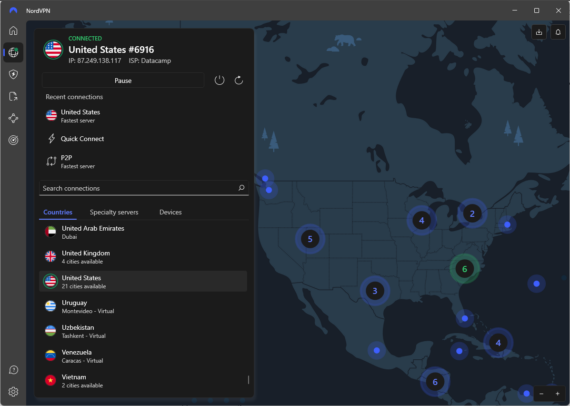Maximize the NordVPN window
This screenshot has width=570, height=406.
pos(537,11)
